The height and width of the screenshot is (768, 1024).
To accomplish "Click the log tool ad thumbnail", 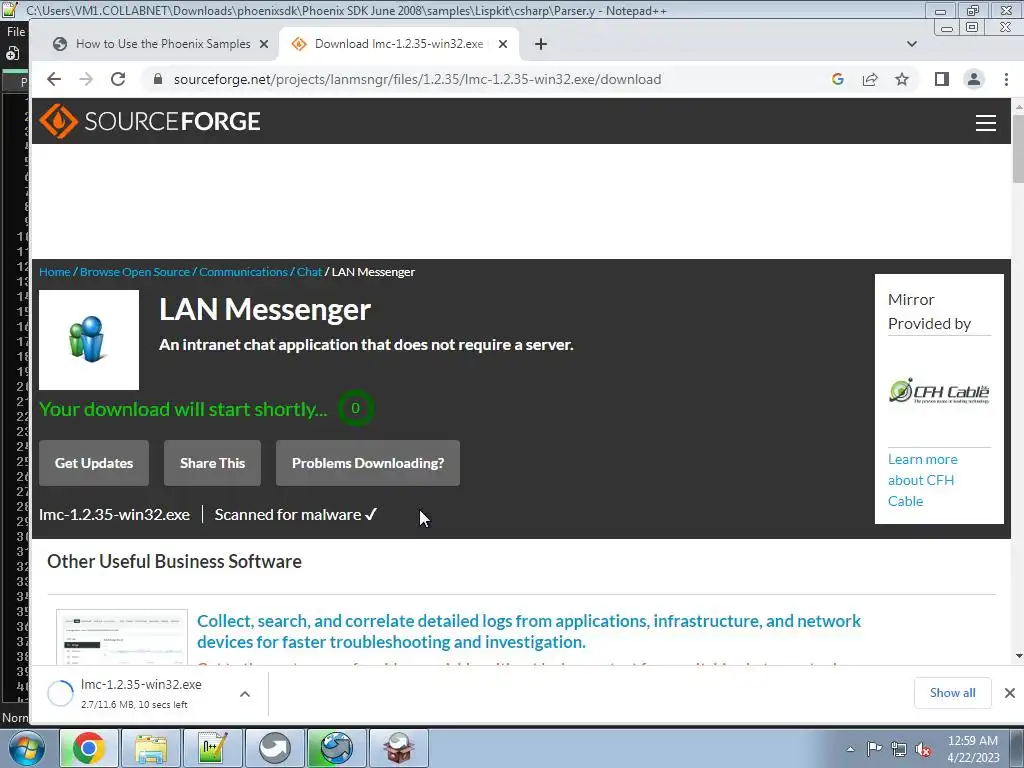I will (122, 637).
